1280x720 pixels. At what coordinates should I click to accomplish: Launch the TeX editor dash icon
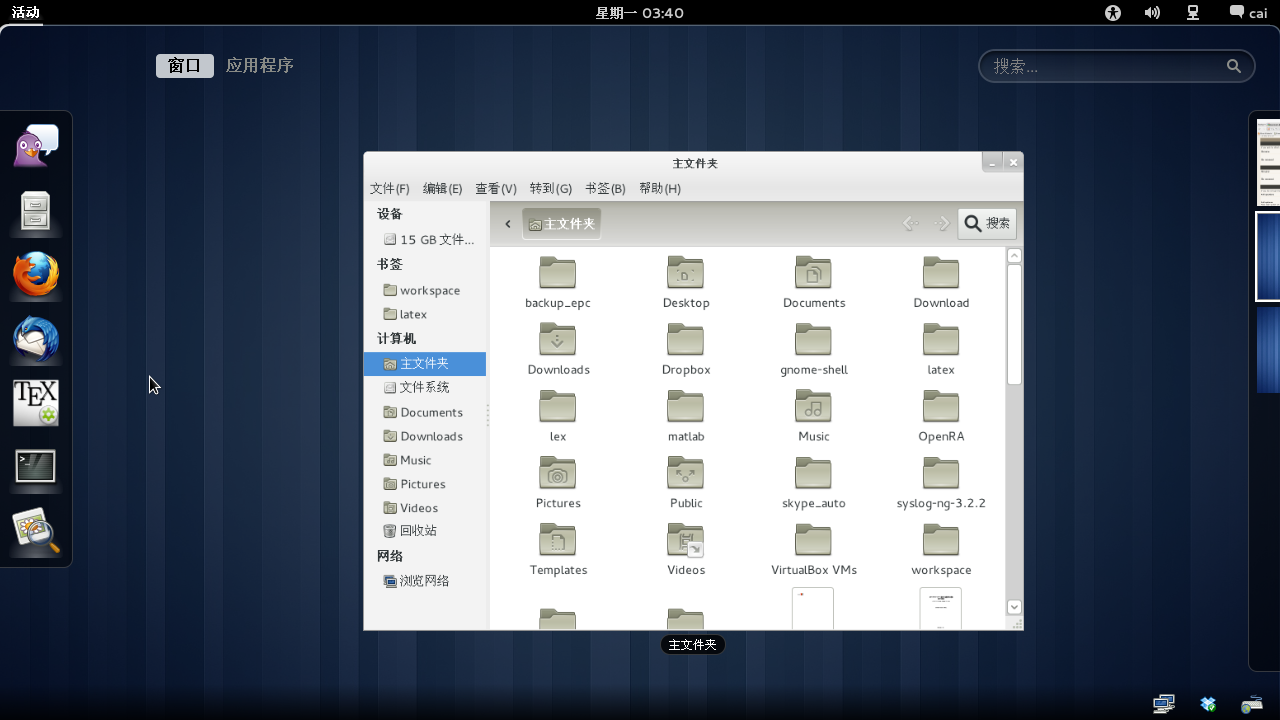coord(36,403)
